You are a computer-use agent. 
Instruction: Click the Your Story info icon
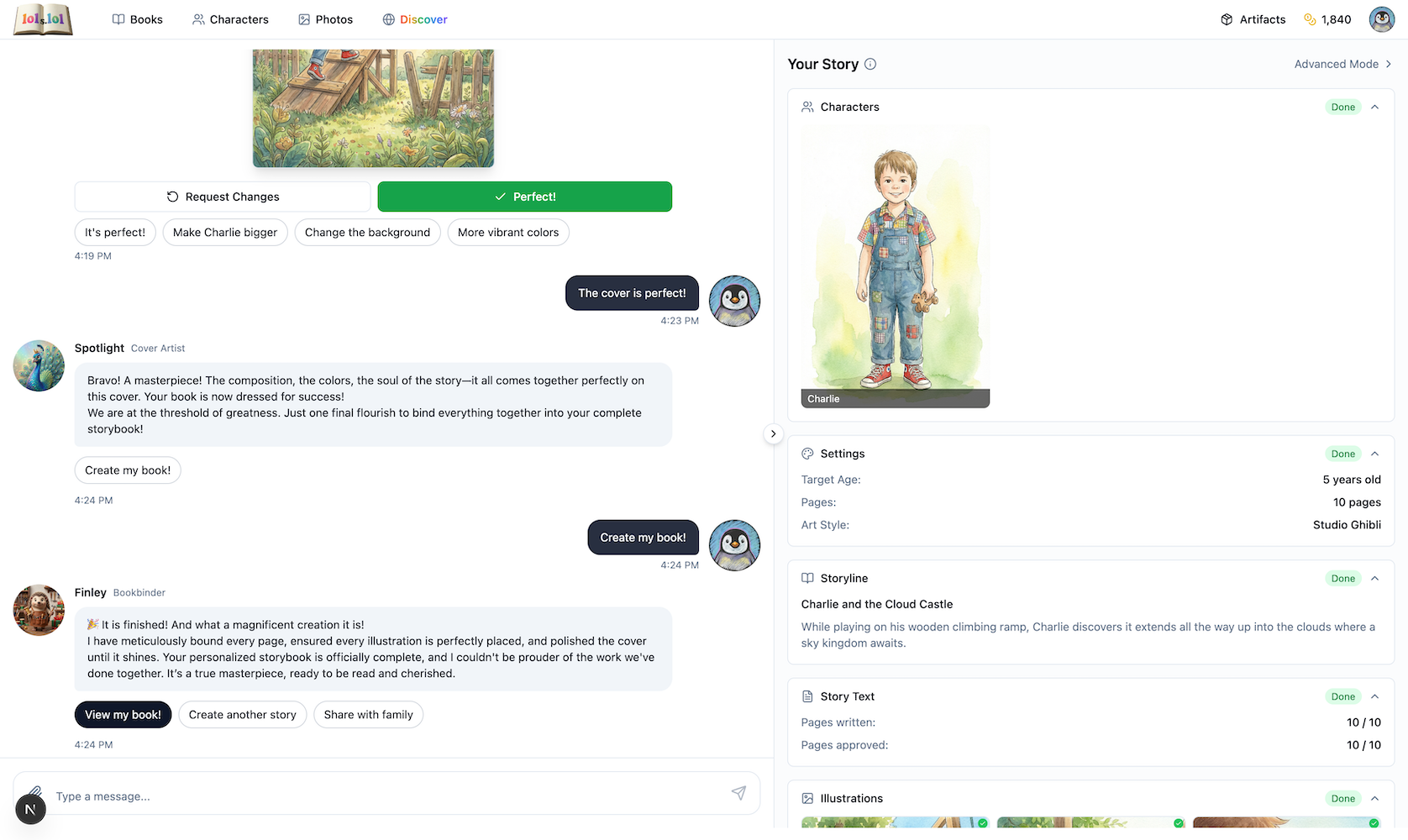[870, 64]
